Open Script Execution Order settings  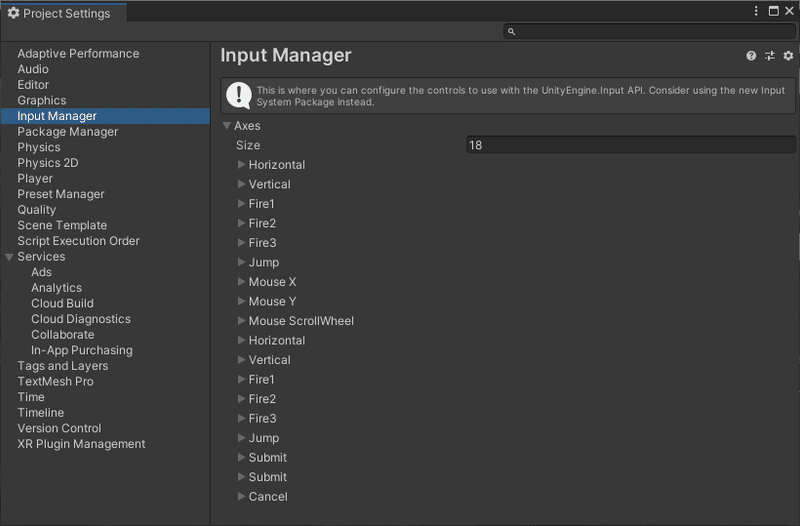[x=78, y=241]
